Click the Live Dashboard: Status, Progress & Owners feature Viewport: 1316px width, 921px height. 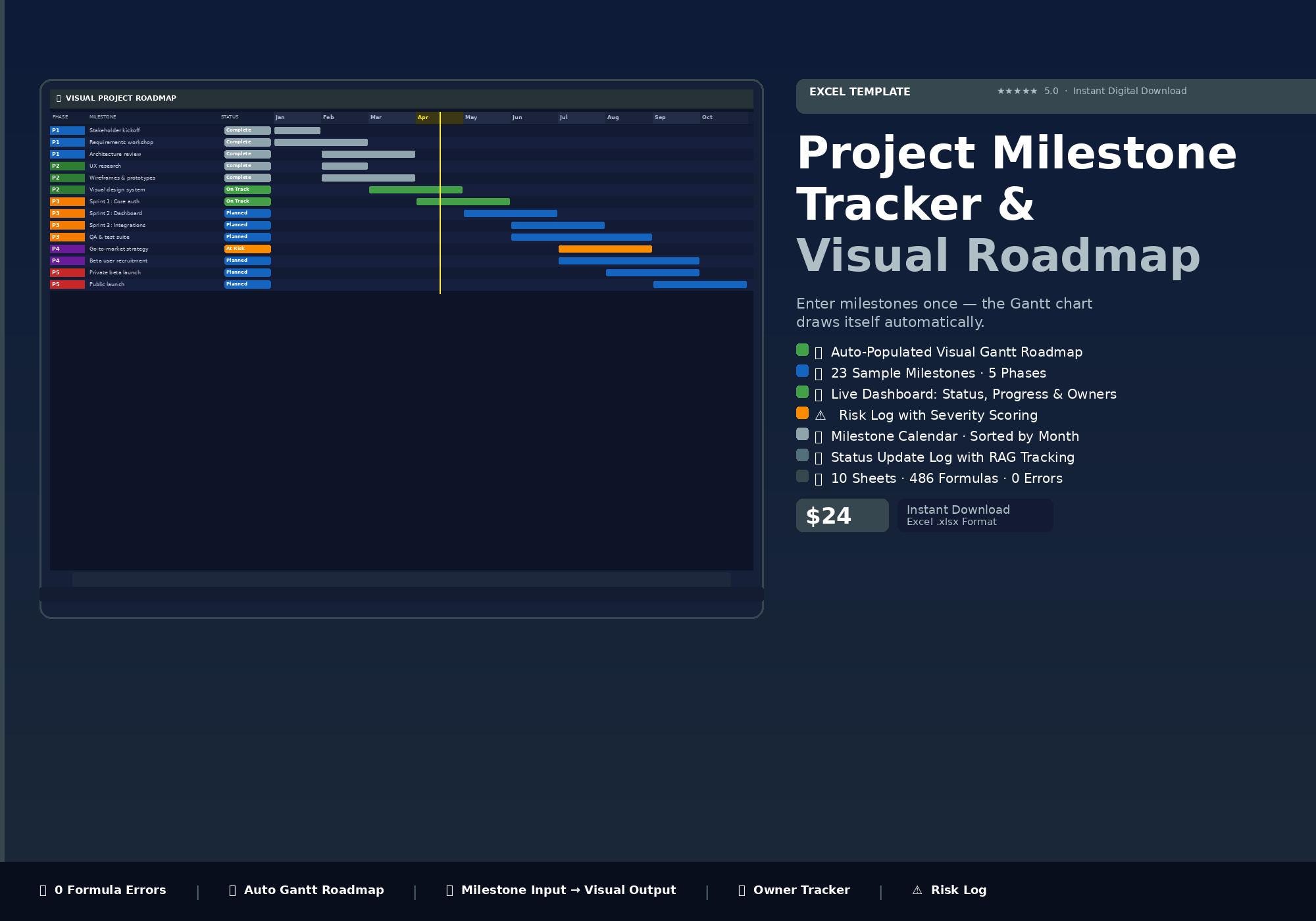(x=973, y=394)
